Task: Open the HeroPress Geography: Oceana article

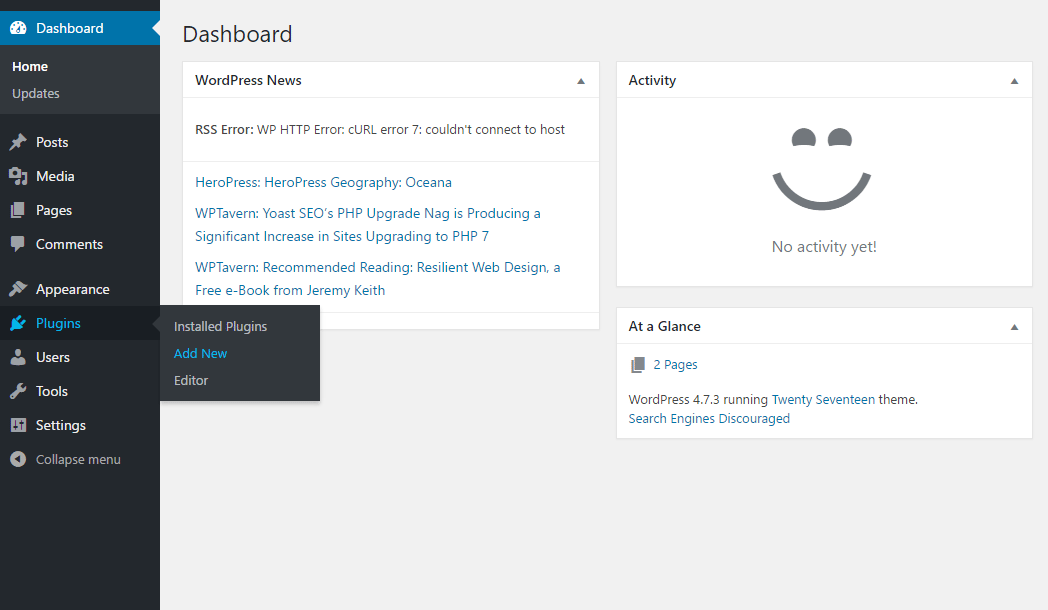Action: click(323, 182)
